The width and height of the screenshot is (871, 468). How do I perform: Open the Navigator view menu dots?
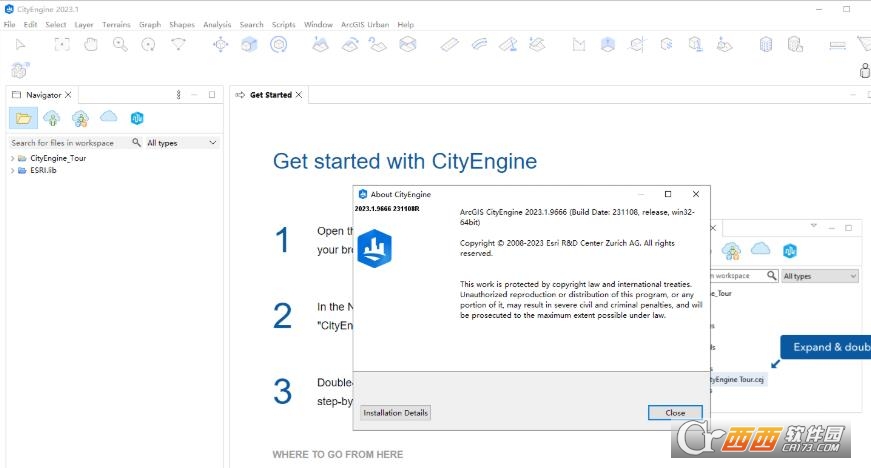tap(178, 95)
